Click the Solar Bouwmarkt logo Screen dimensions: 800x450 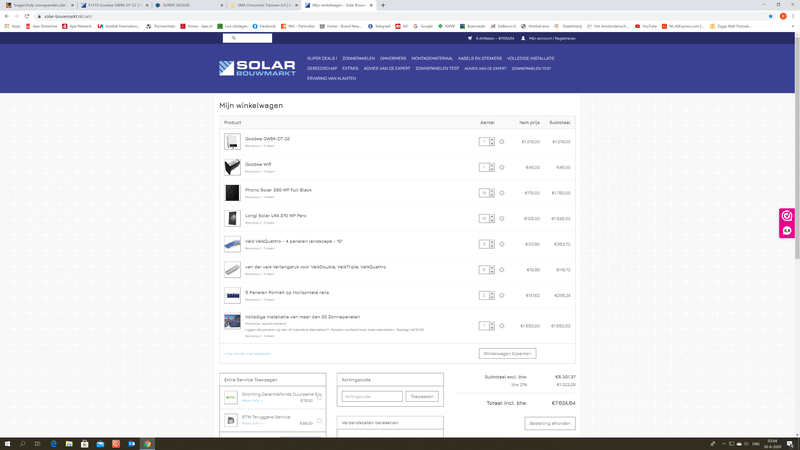(x=257, y=68)
